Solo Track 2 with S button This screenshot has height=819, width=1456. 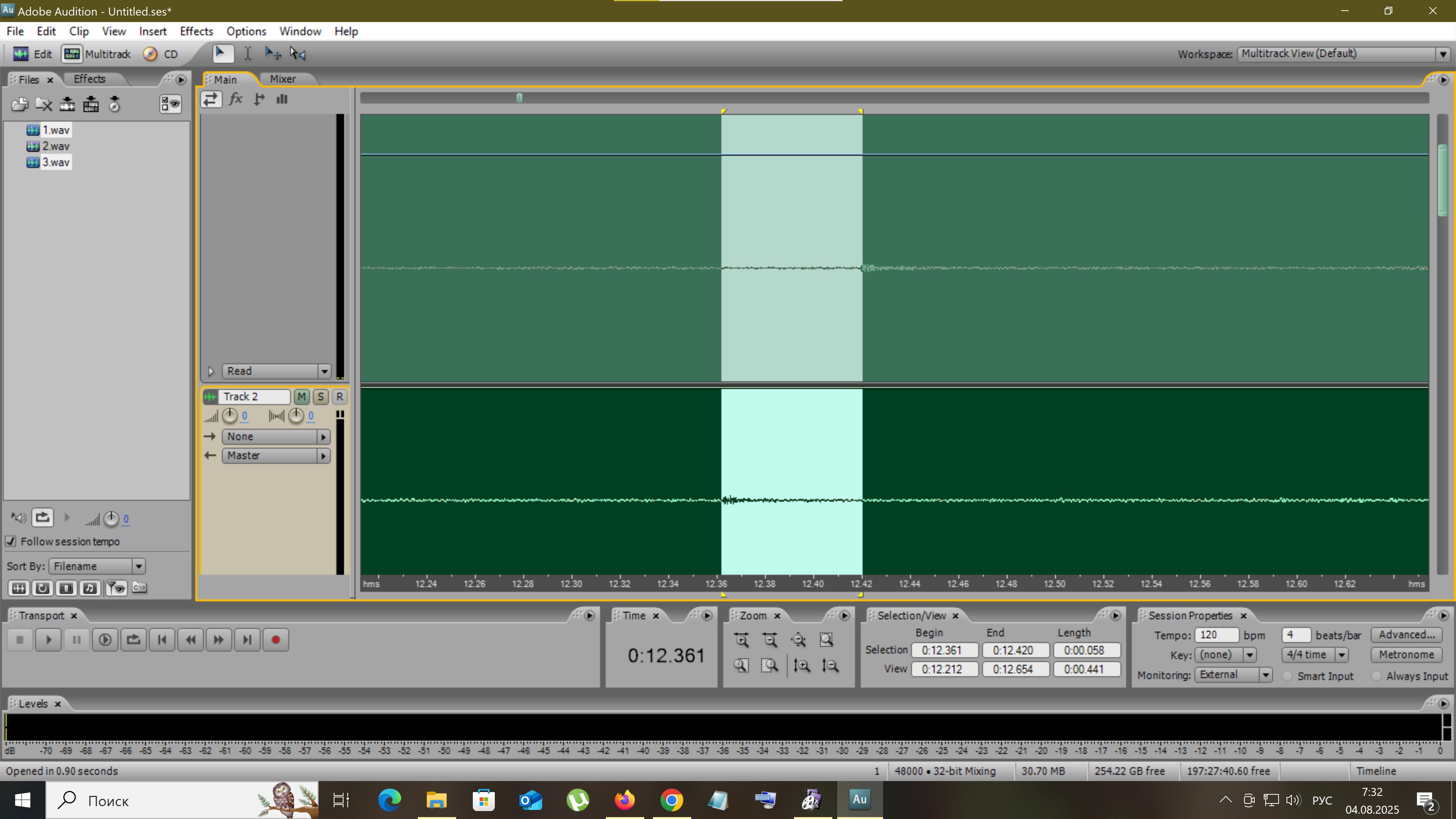click(x=320, y=397)
